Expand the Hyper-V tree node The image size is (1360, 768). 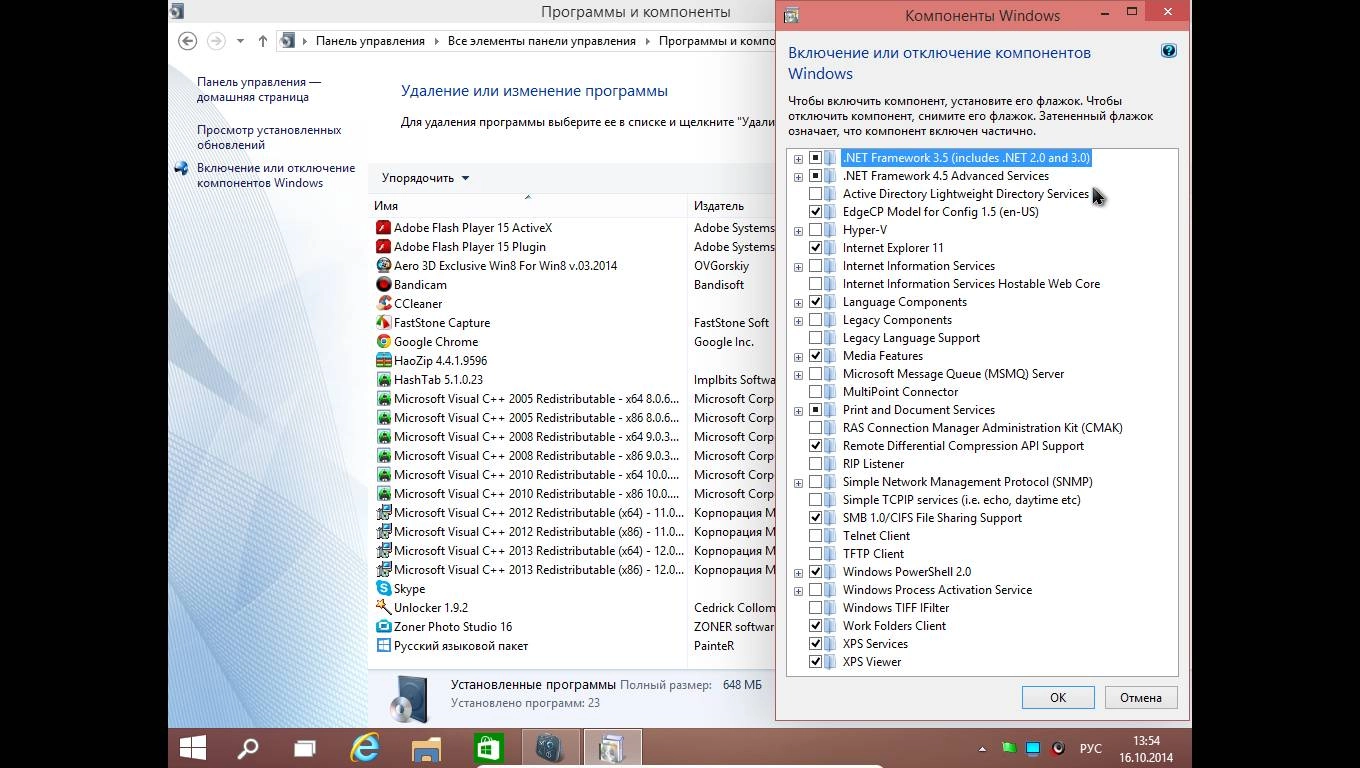(798, 231)
